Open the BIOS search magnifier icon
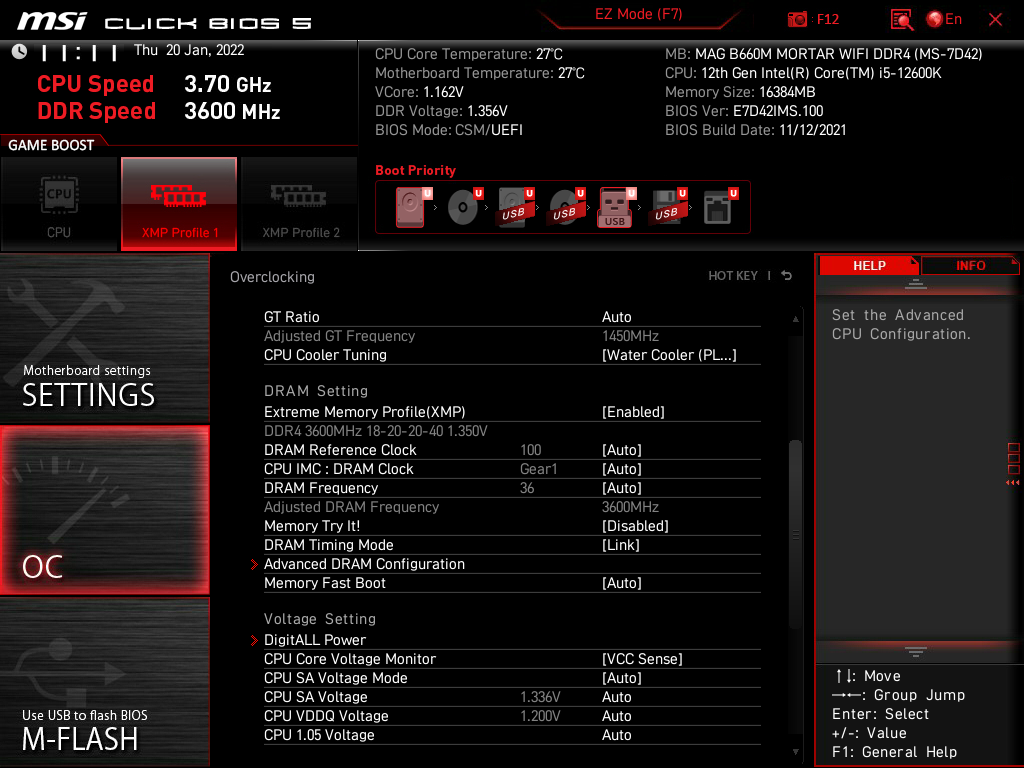 click(902, 19)
